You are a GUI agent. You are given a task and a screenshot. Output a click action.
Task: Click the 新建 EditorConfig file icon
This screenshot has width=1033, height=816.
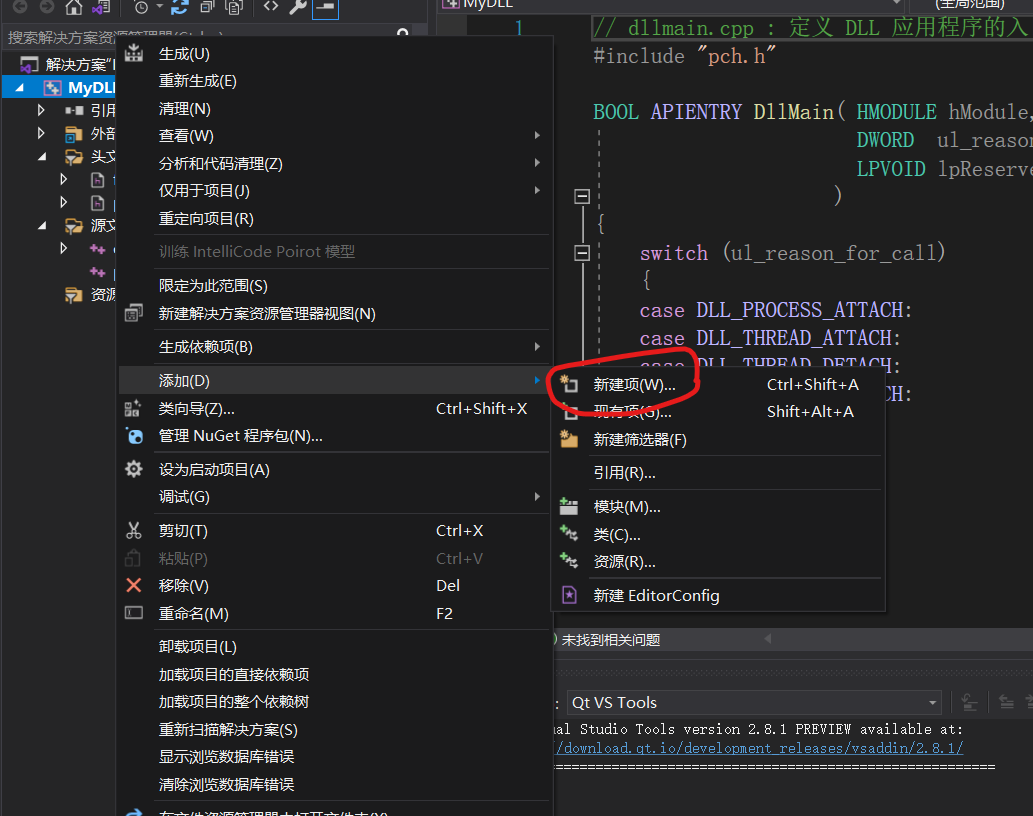coord(569,595)
